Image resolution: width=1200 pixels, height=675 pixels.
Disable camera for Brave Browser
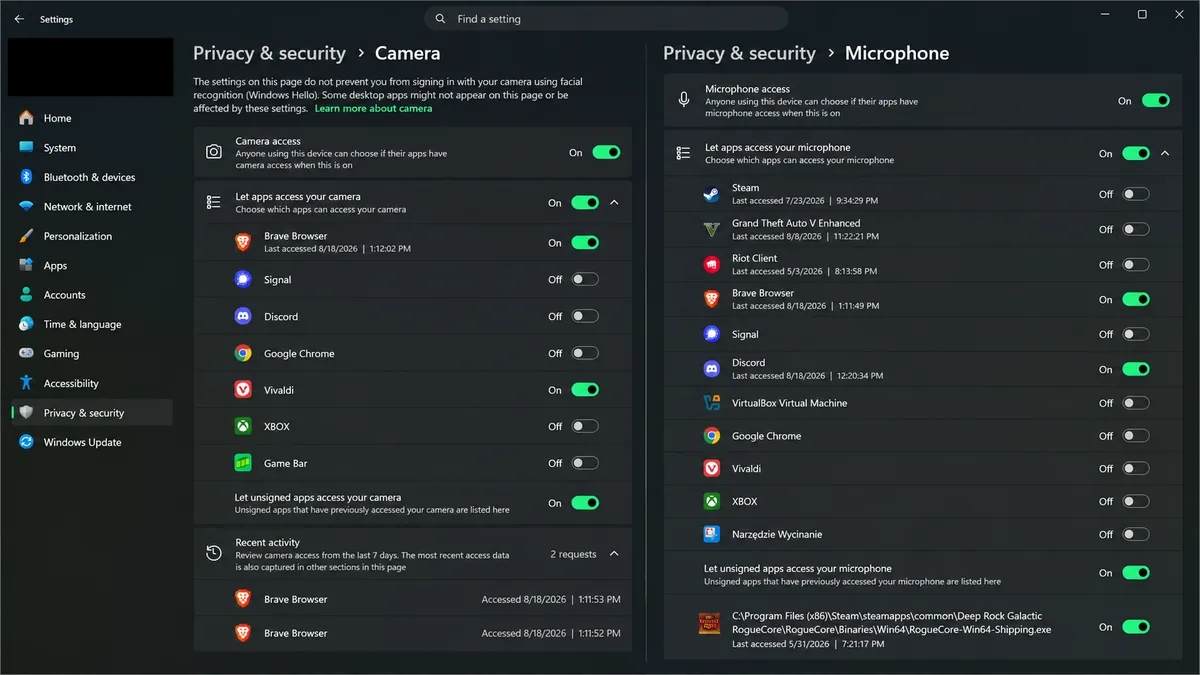click(585, 242)
